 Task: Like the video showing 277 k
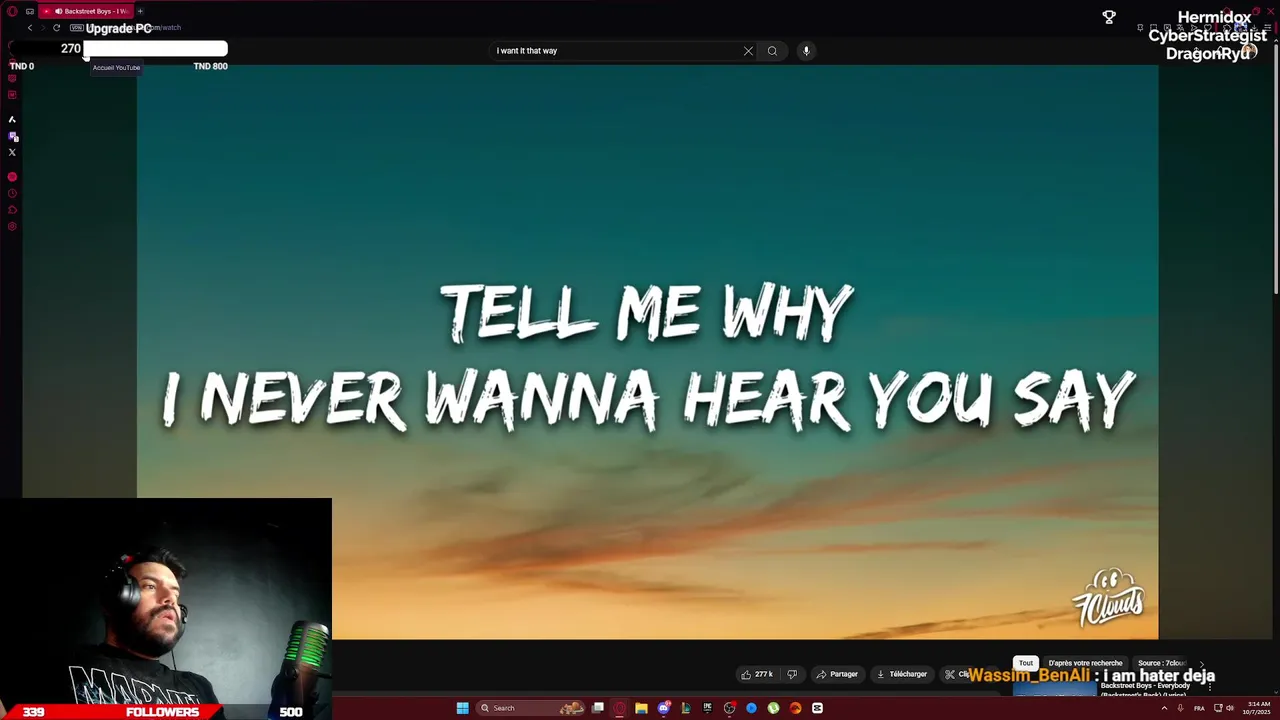point(757,674)
